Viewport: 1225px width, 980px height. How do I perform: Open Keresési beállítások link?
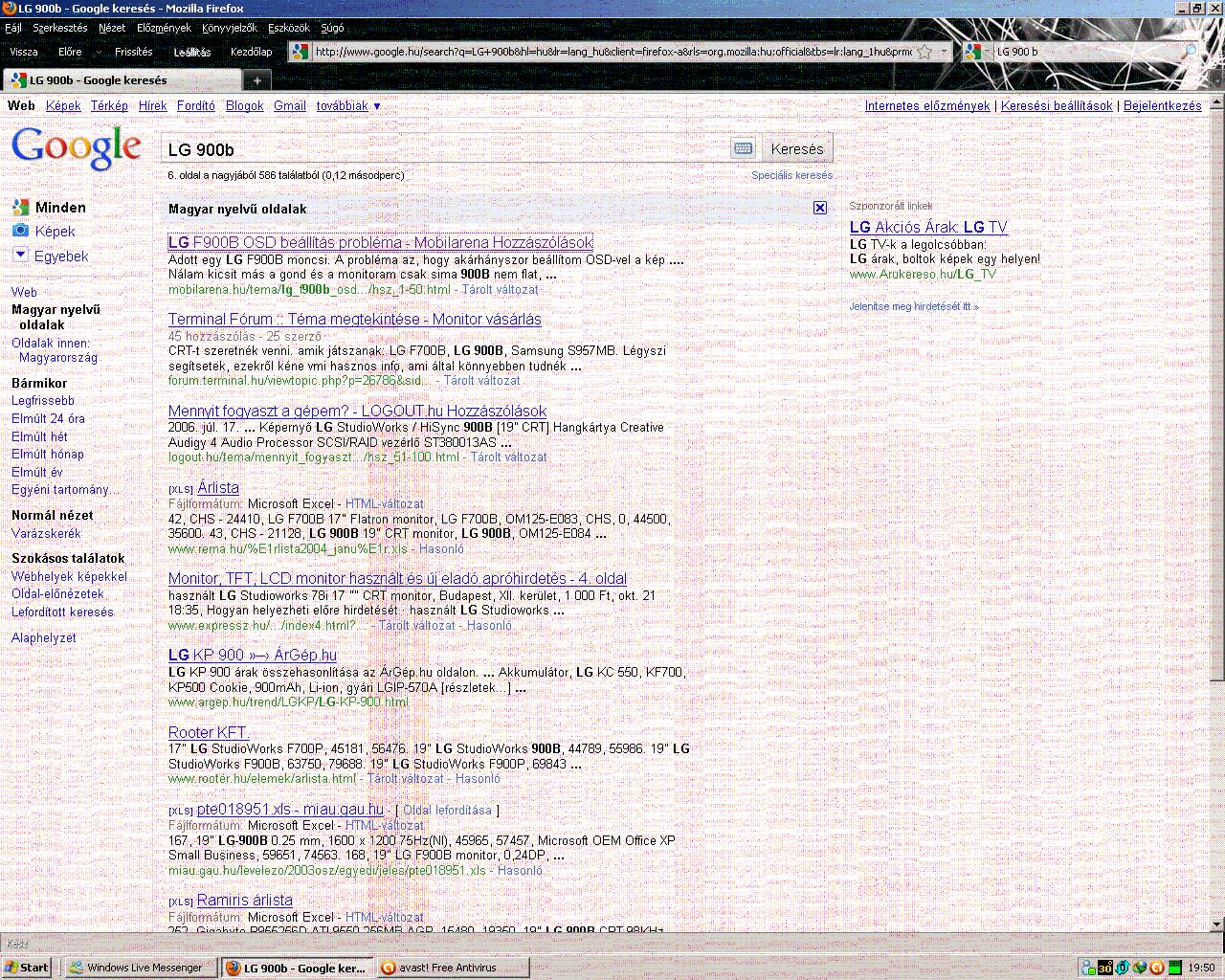(x=1057, y=106)
